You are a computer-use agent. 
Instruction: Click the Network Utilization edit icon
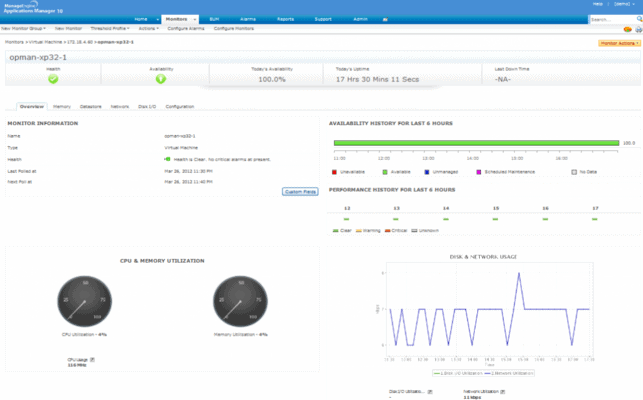point(503,392)
